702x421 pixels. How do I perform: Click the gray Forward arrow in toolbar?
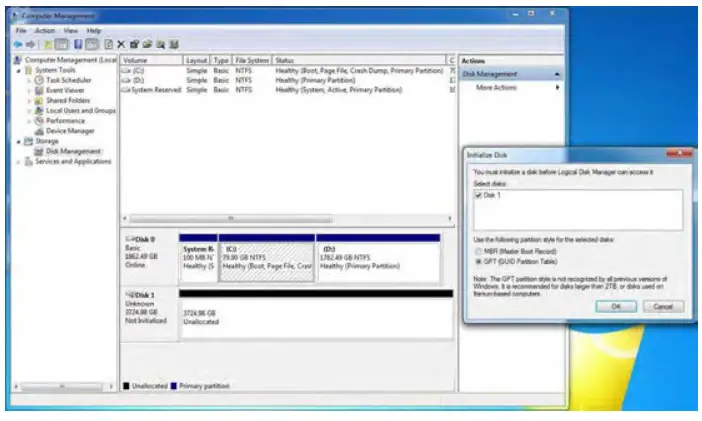[x=30, y=44]
